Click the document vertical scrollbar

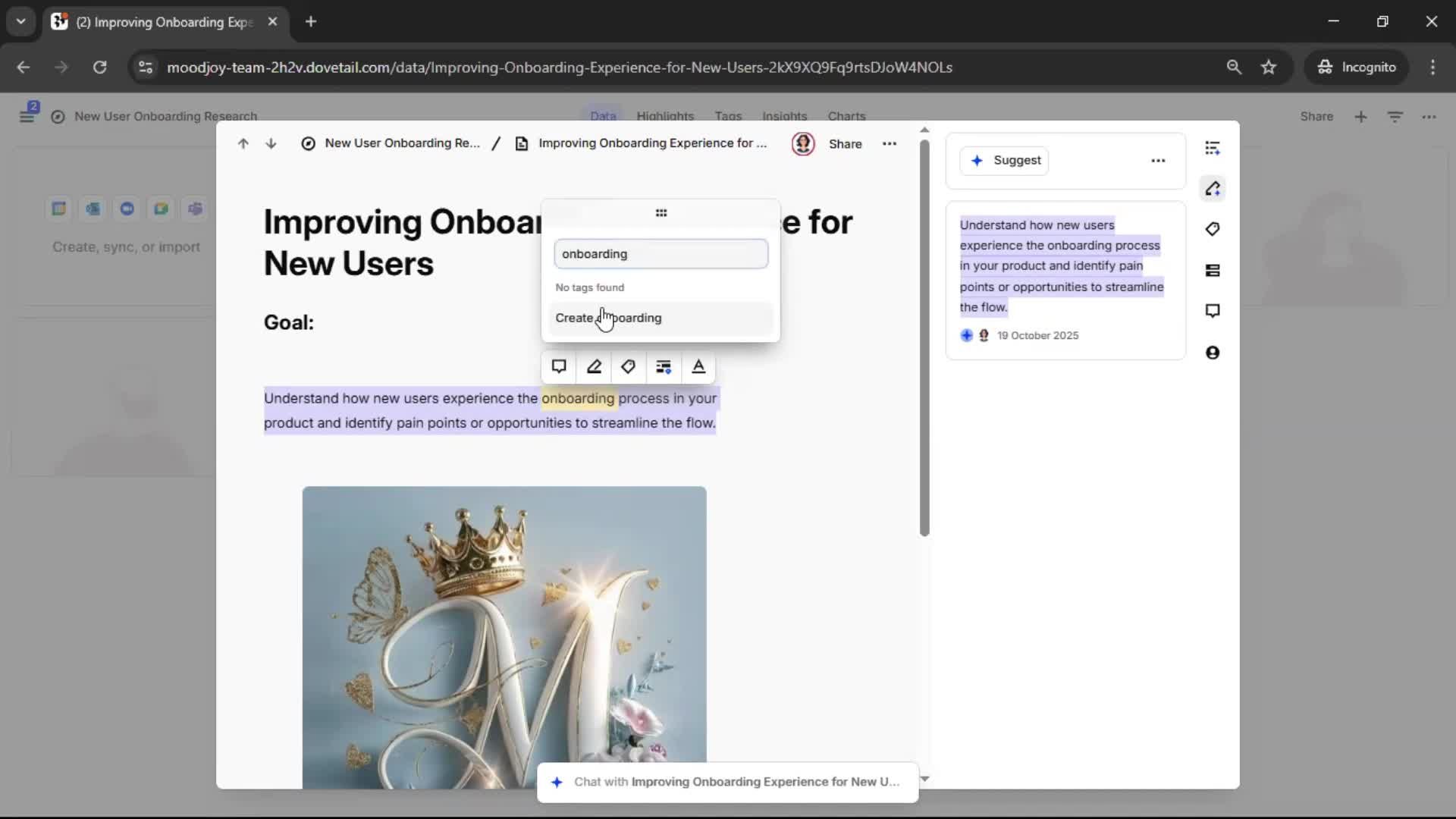coord(924,337)
